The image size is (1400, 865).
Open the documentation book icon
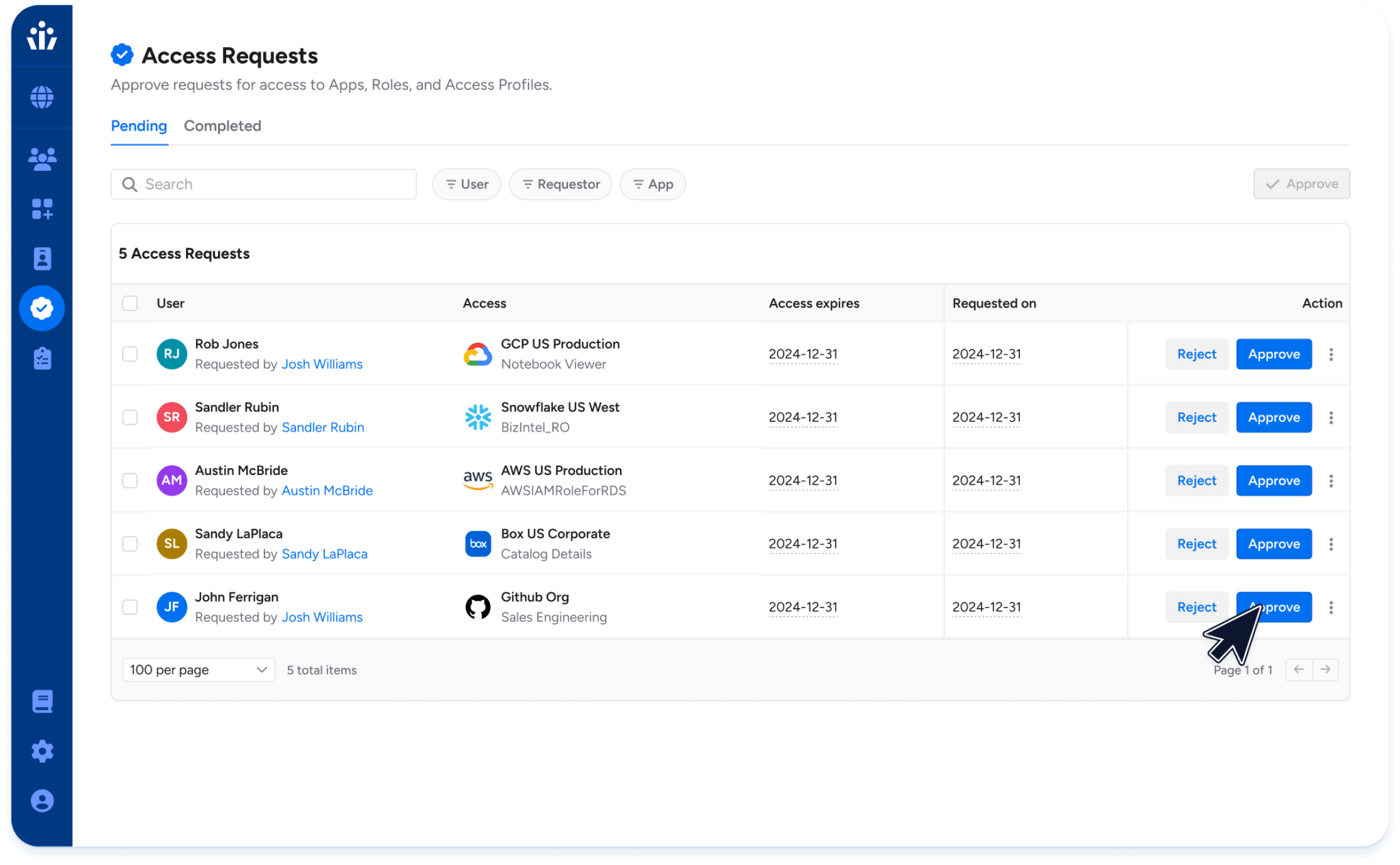pos(42,701)
